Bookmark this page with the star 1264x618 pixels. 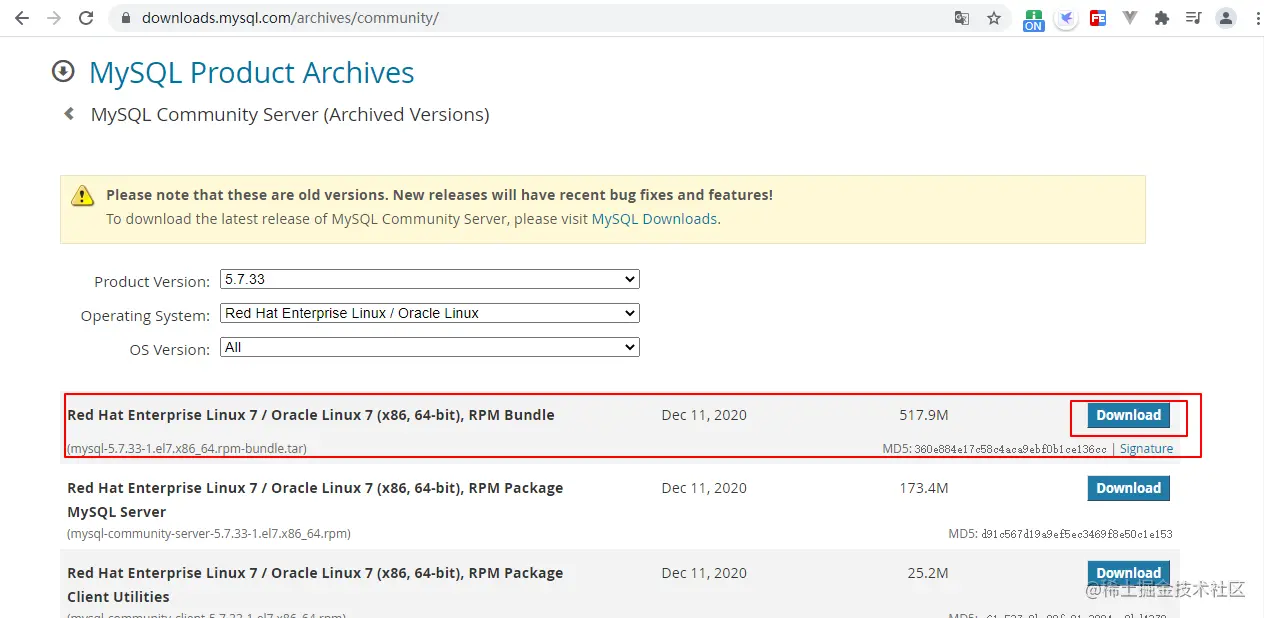click(994, 18)
